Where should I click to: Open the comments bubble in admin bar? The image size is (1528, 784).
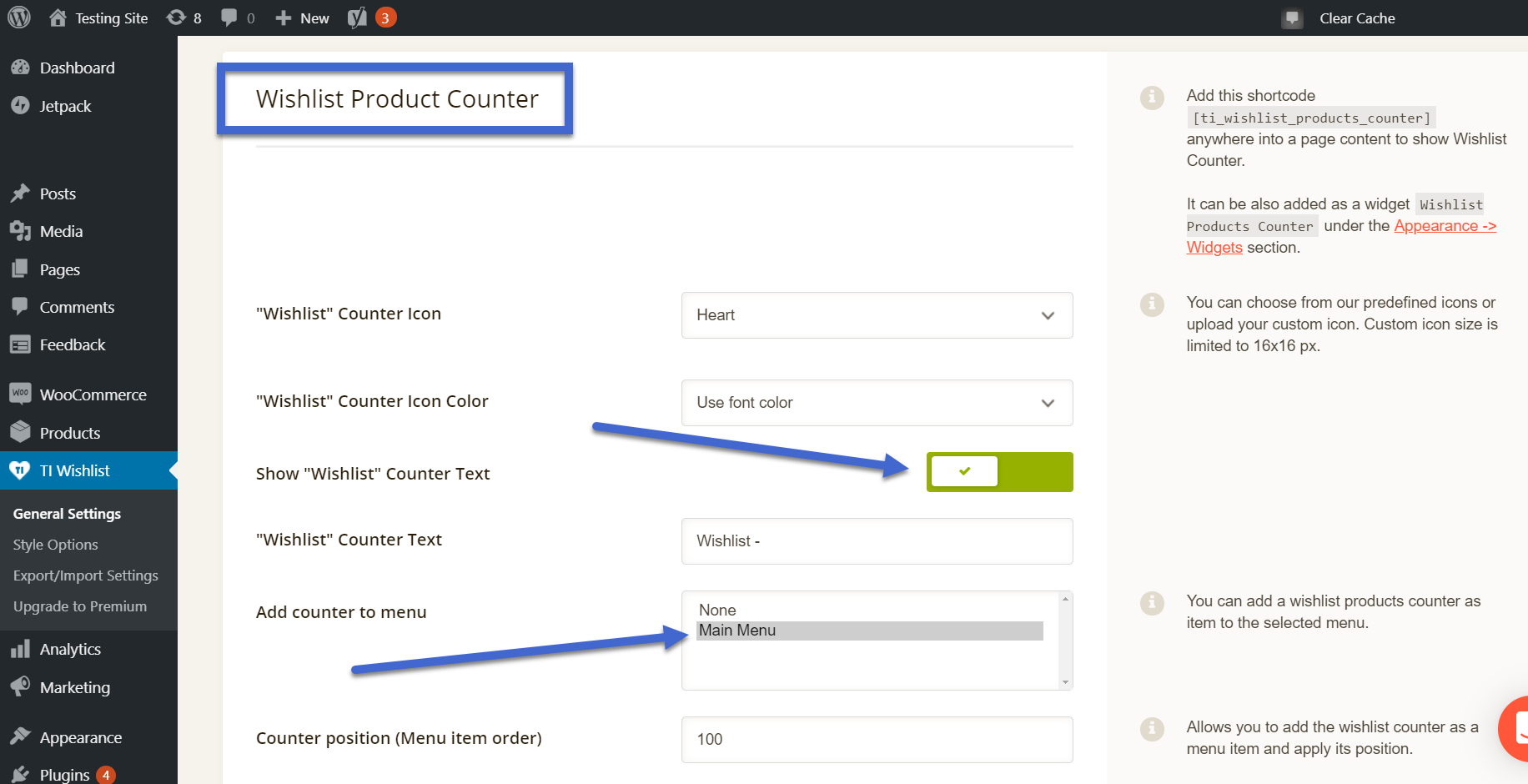(x=229, y=18)
